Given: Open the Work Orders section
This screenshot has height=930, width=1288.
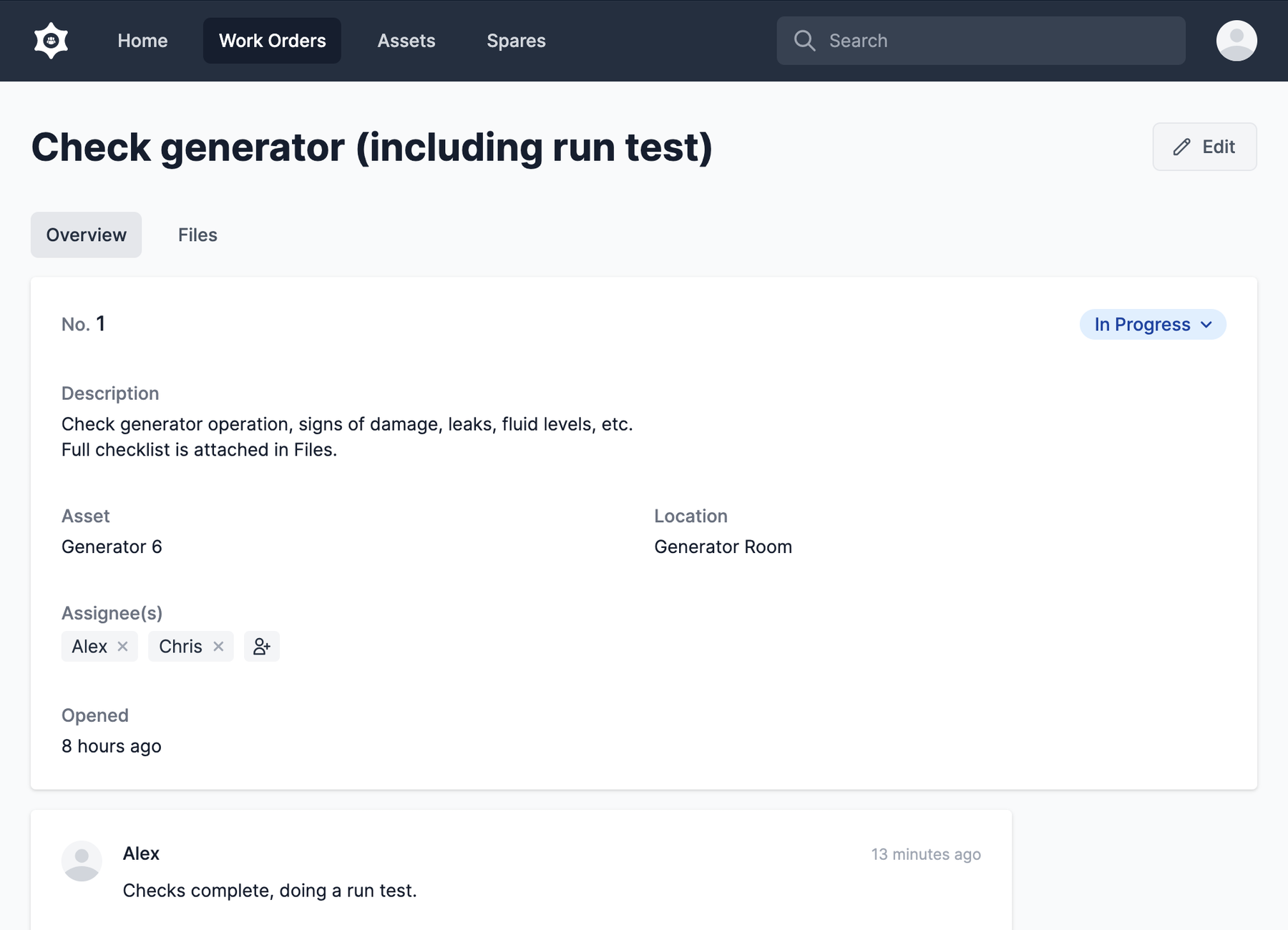Looking at the screenshot, I should point(272,41).
